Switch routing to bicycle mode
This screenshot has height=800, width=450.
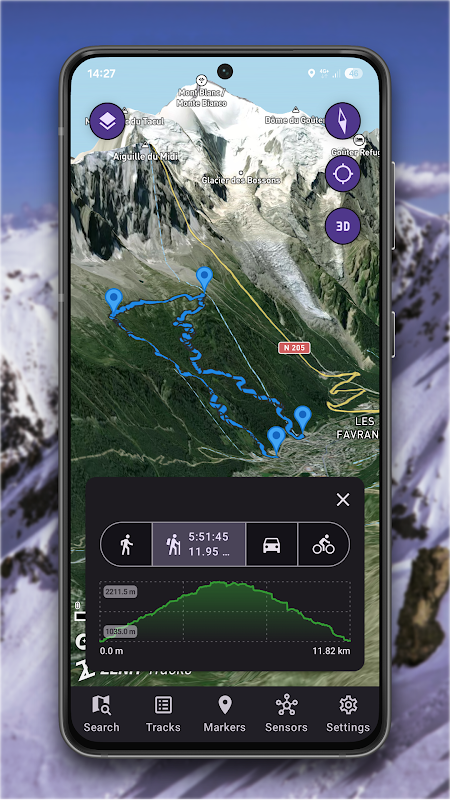click(323, 544)
